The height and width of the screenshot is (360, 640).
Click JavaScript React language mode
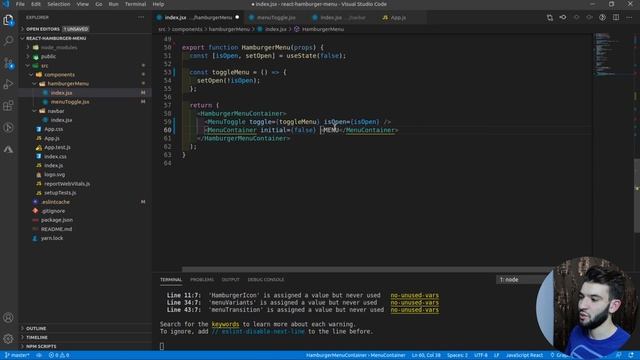point(524,355)
